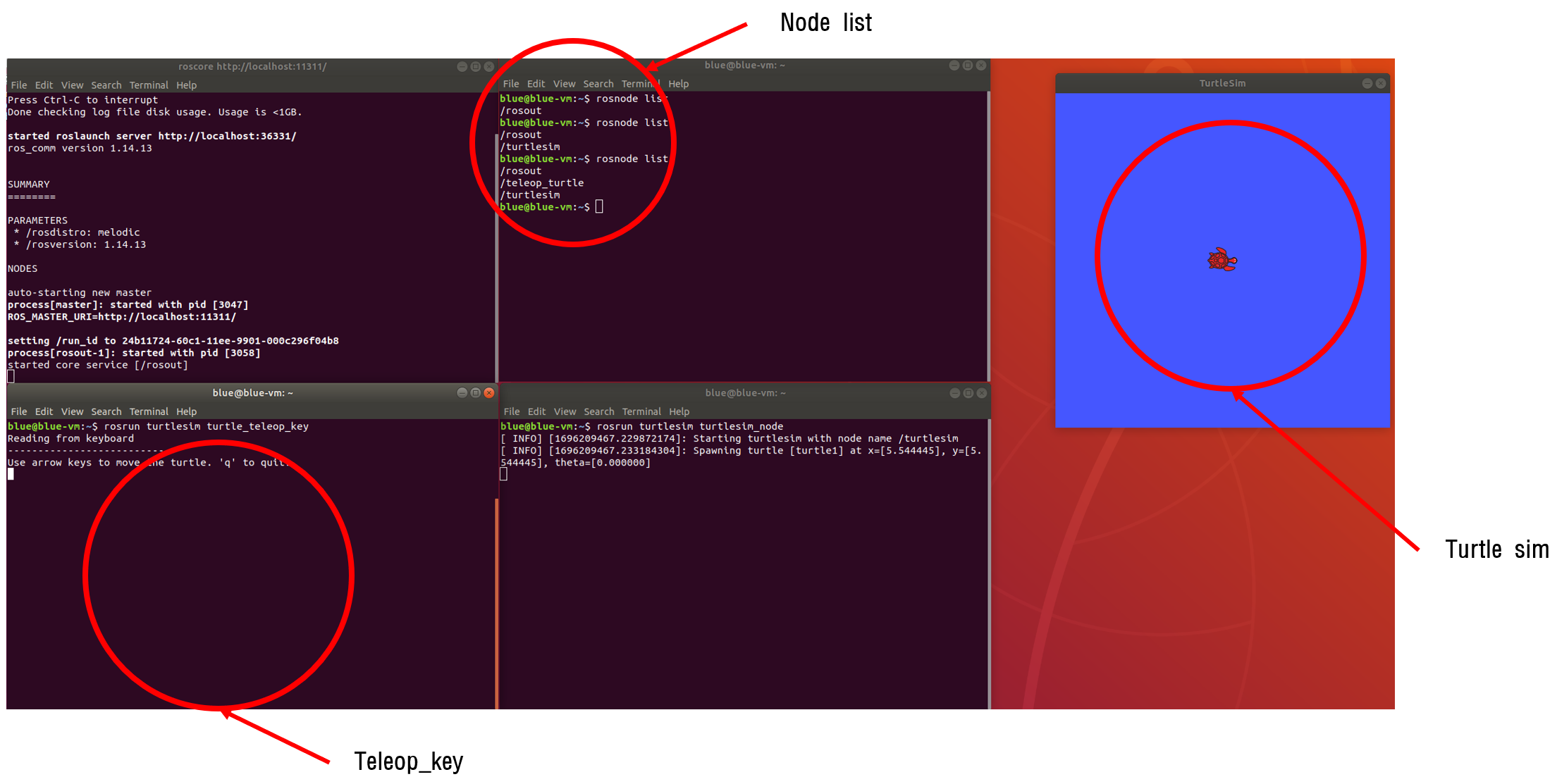This screenshot has width=1557, height=784.
Task: Open Terminal menu in turtlesim_node terminal
Action: click(x=641, y=412)
